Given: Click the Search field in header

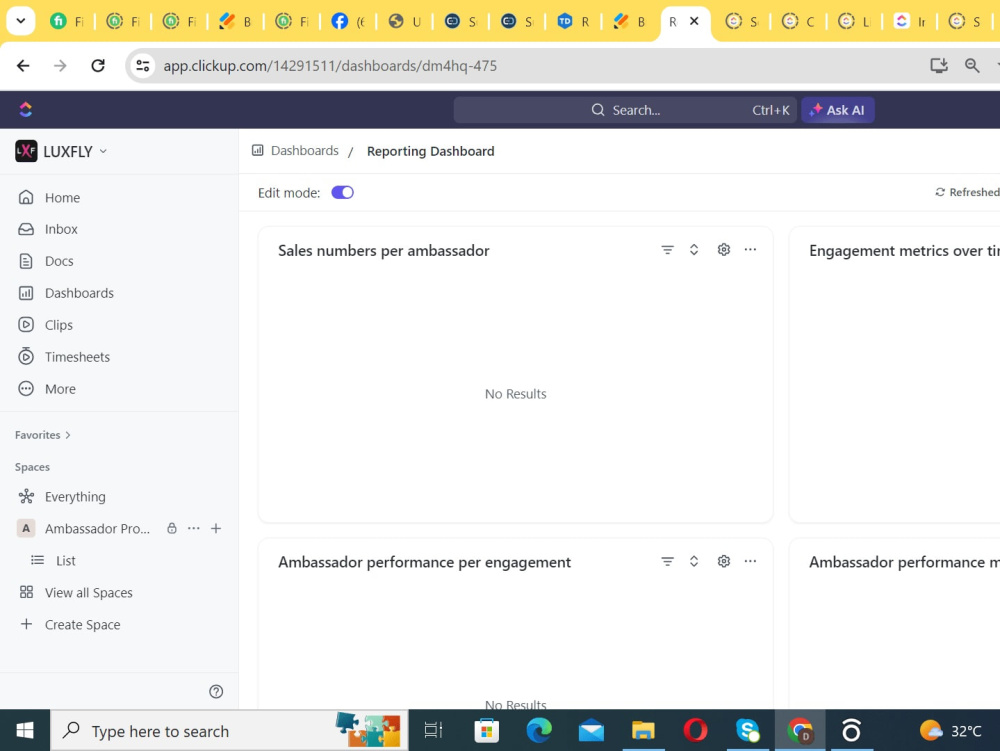Looking at the screenshot, I should point(625,110).
